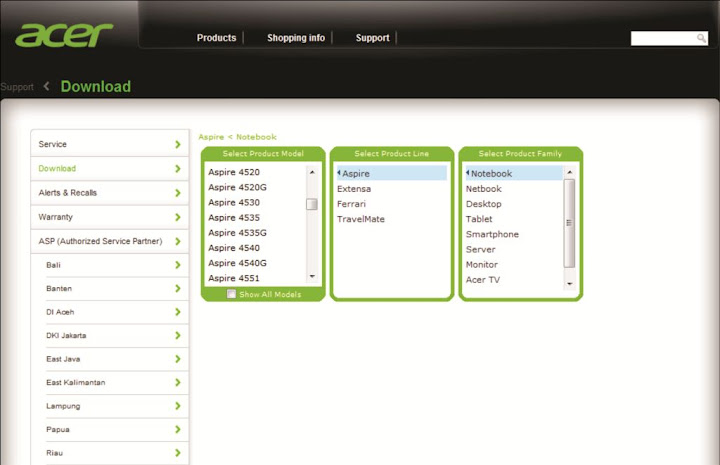Image resolution: width=720 pixels, height=465 pixels.
Task: Click the chevron on the Banten row
Action: [x=178, y=288]
